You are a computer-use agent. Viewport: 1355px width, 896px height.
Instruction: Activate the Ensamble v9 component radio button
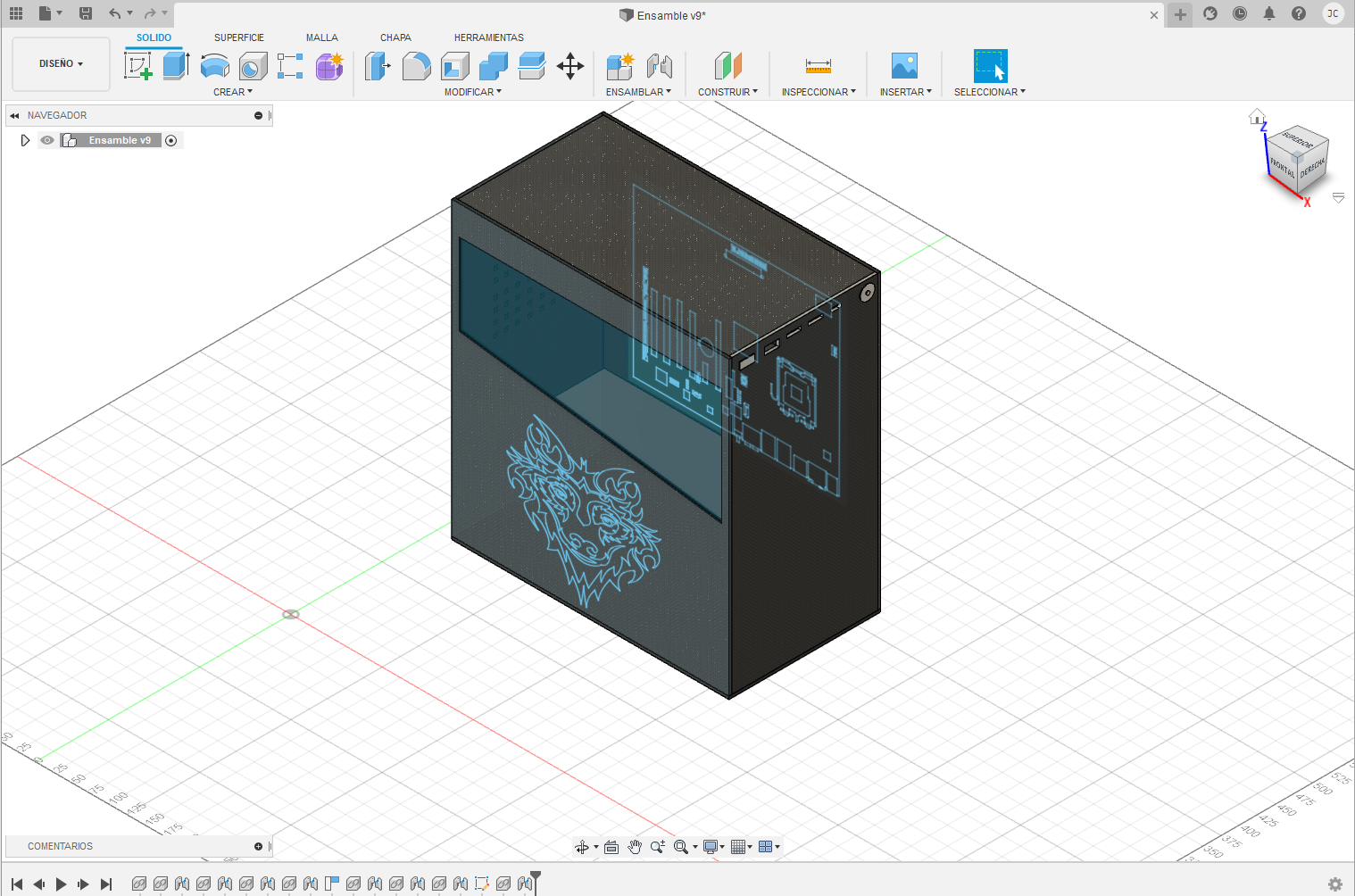tap(171, 140)
